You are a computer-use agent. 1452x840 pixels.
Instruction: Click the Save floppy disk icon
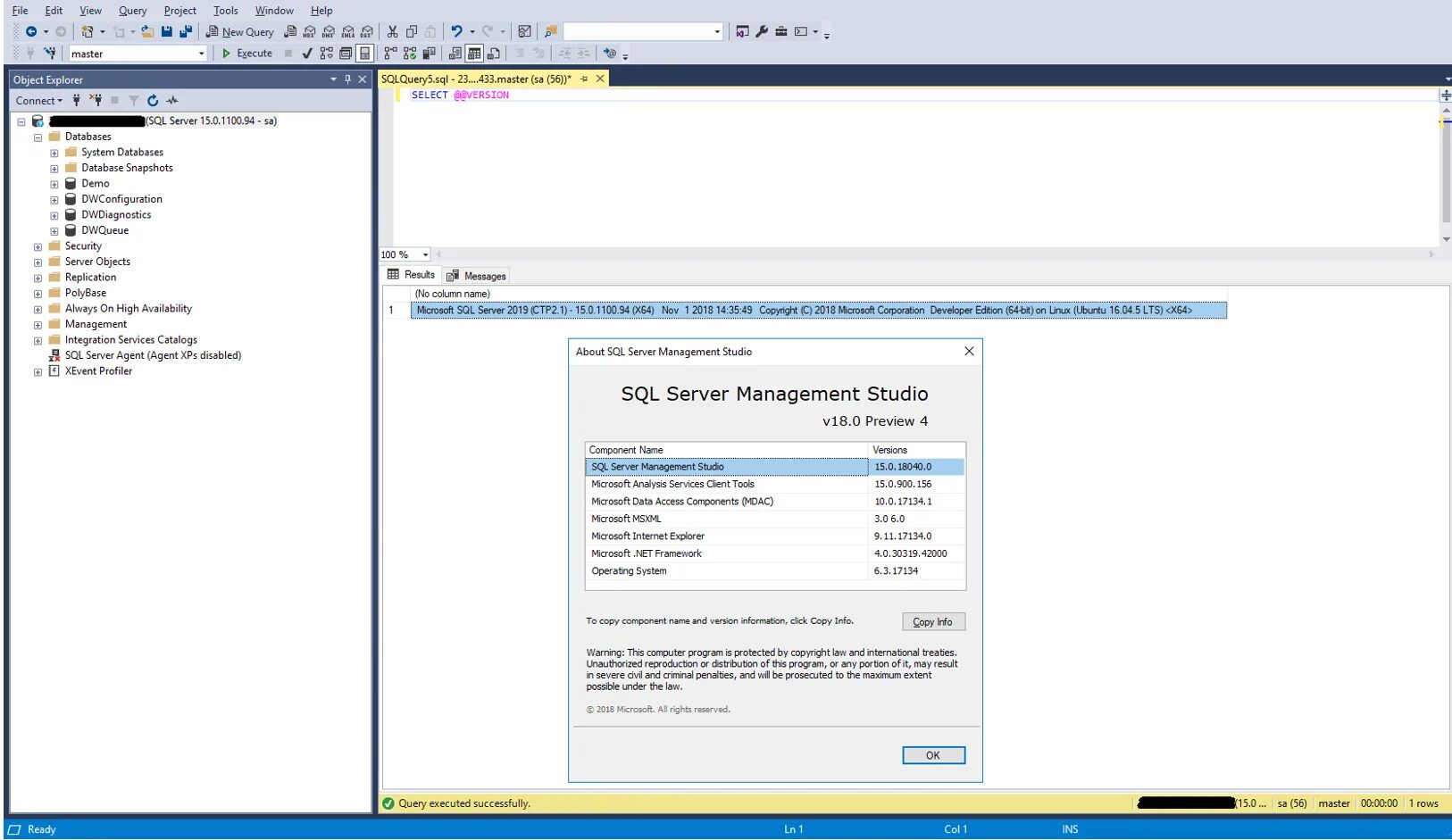click(167, 31)
